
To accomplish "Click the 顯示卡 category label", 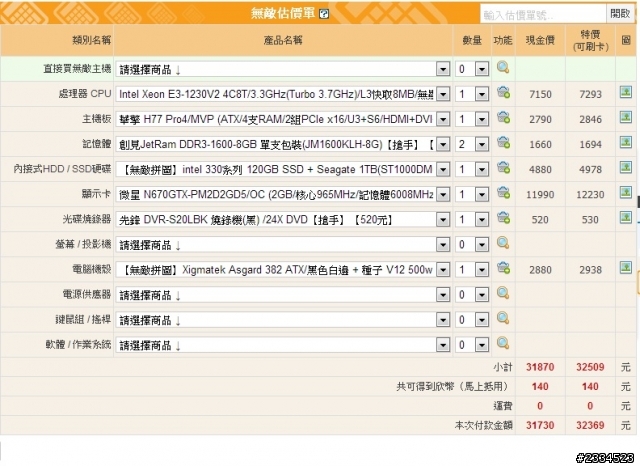I will tap(96, 194).
